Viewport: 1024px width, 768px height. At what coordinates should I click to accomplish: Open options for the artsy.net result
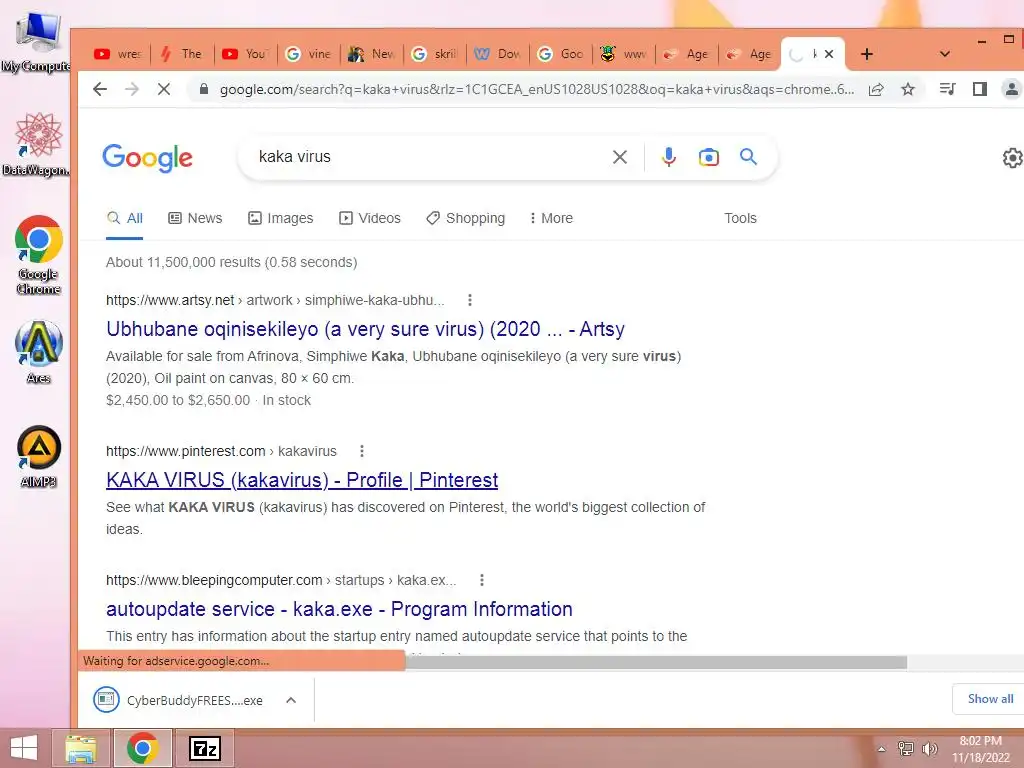(x=470, y=300)
